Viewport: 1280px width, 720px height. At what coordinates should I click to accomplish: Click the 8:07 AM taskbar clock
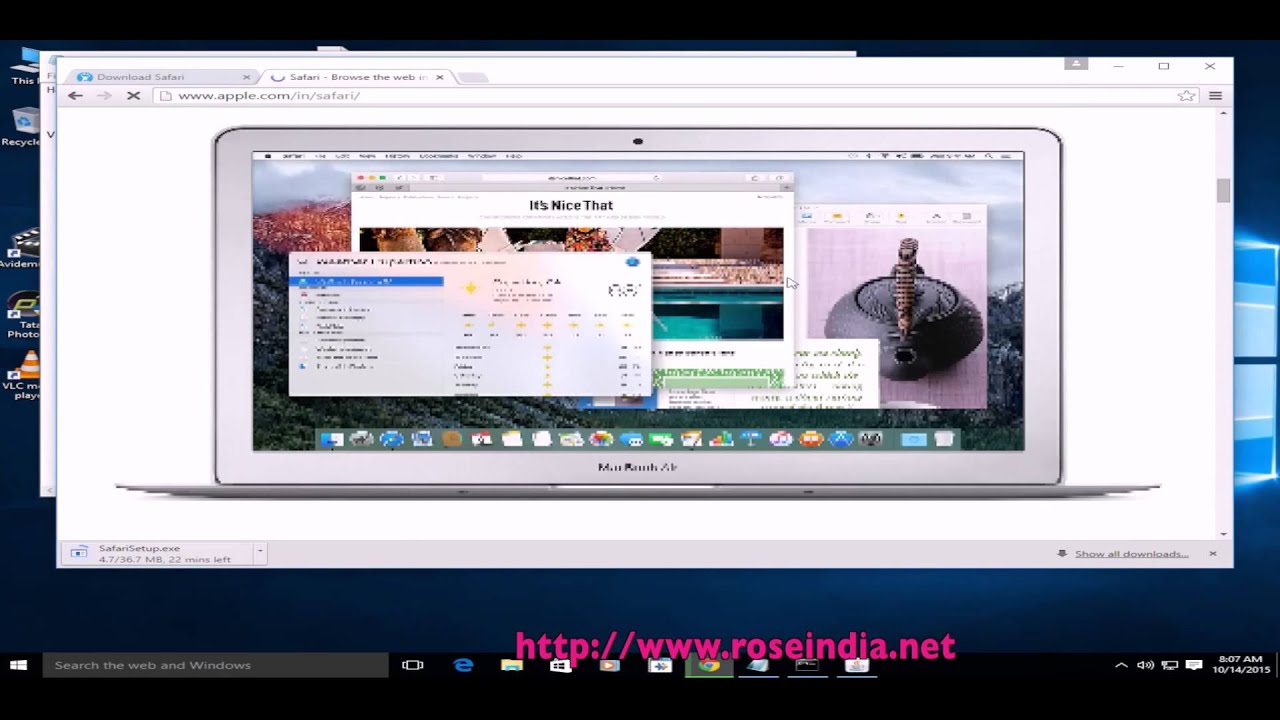[x=1240, y=665]
